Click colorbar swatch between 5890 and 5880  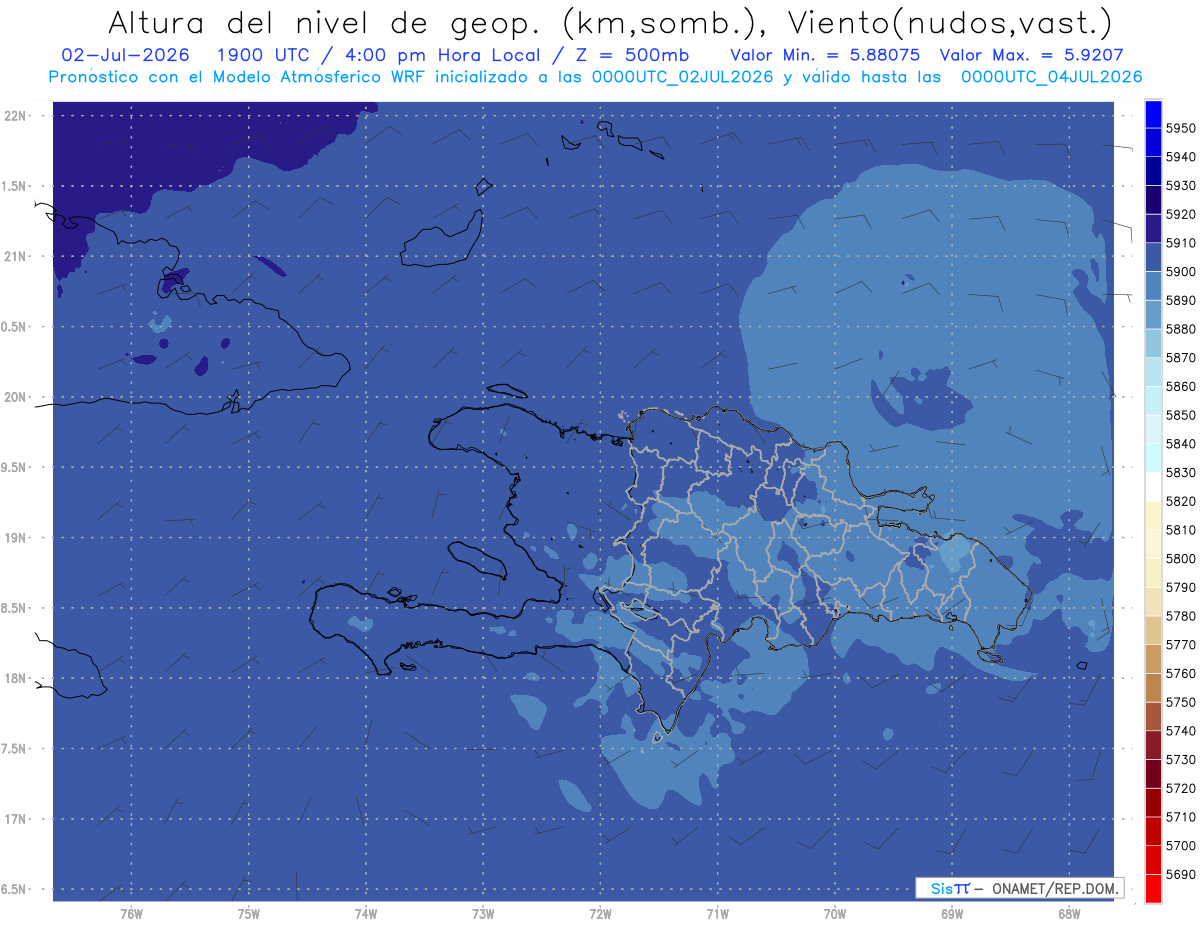pyautogui.click(x=1152, y=314)
